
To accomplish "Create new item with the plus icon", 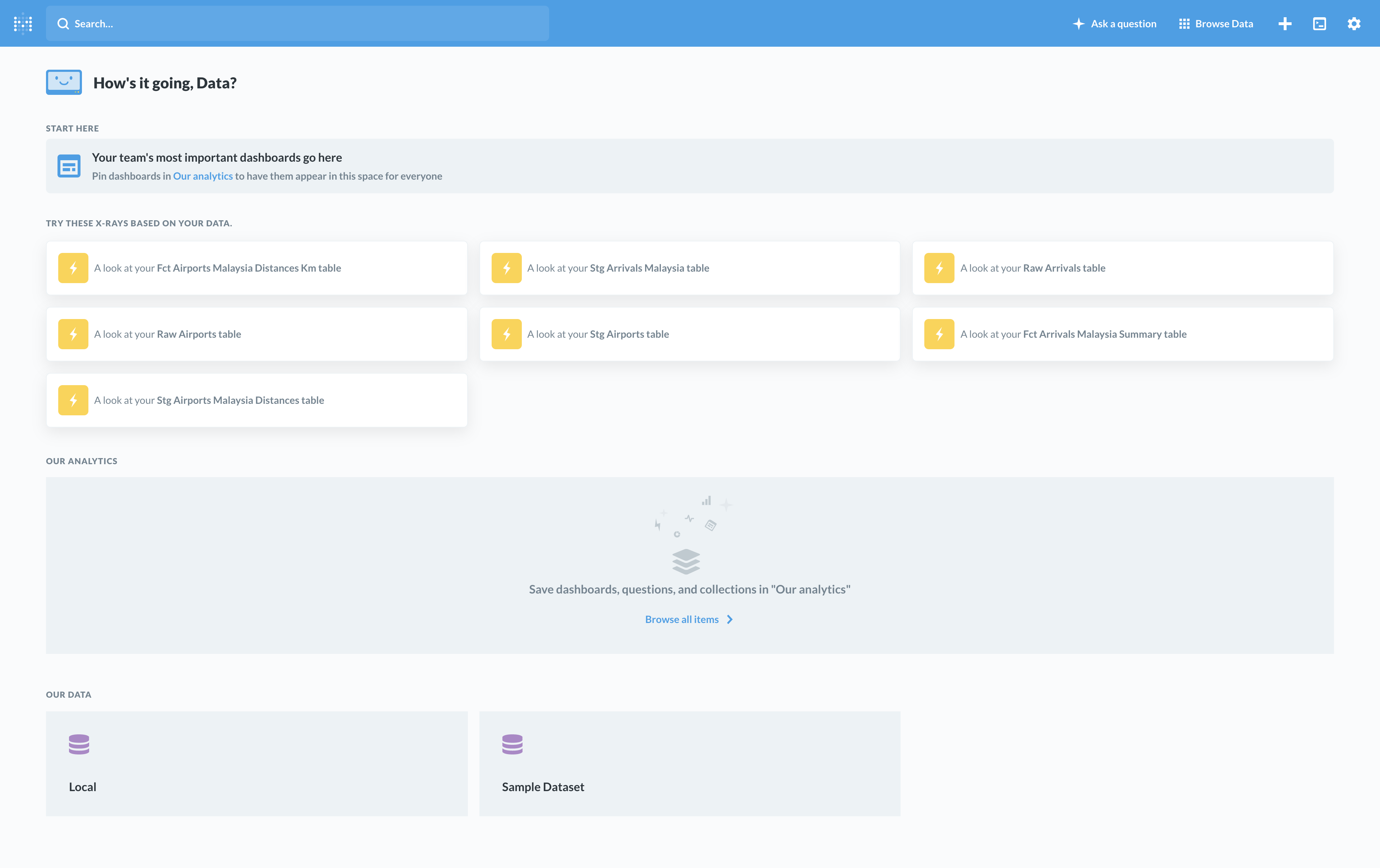I will click(1285, 23).
